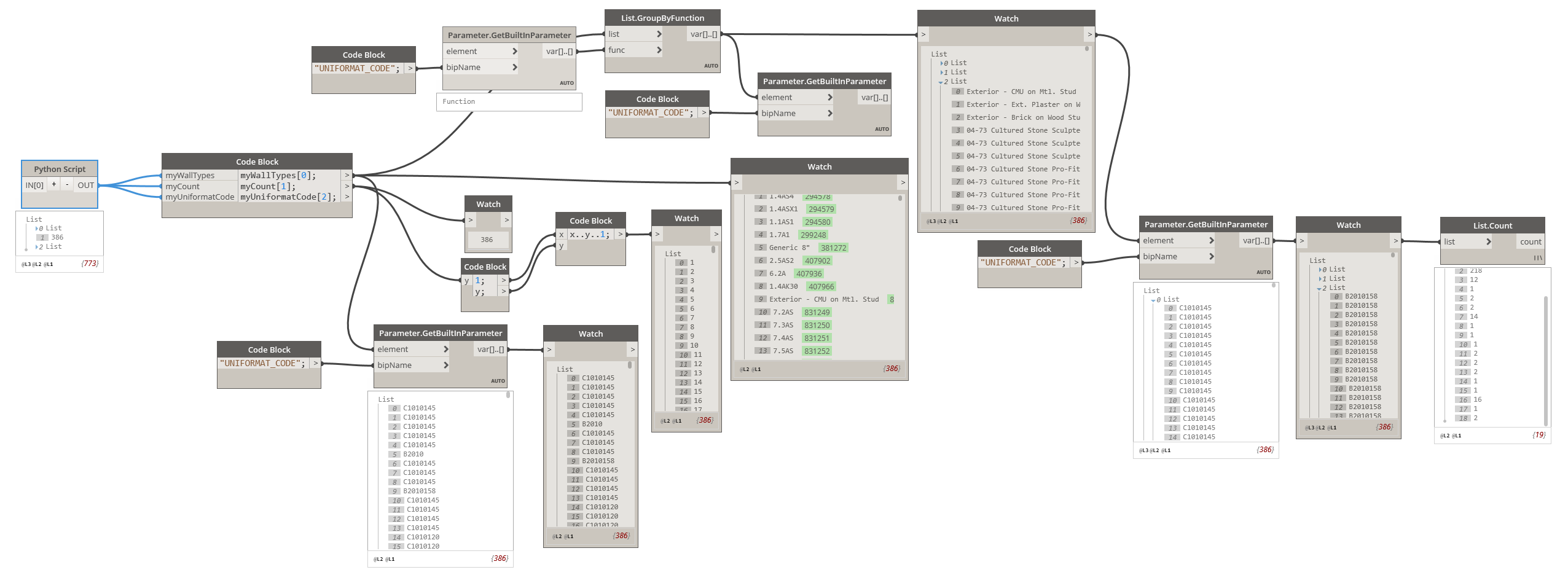Click the Function default value field below Parameter.GetBuiltInParameter
The image size is (1568, 575).
[509, 101]
